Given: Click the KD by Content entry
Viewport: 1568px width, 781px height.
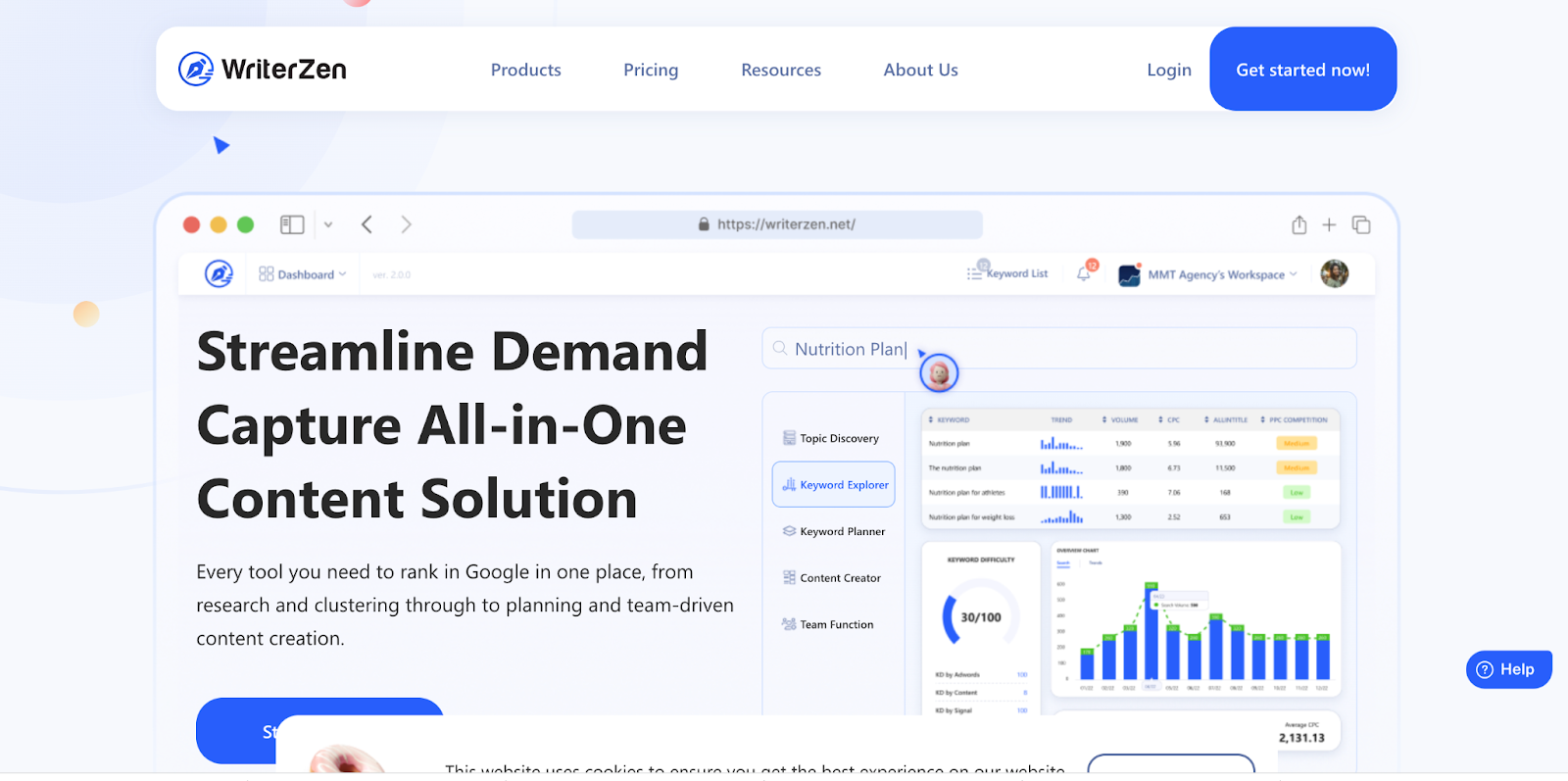Looking at the screenshot, I should click(981, 693).
